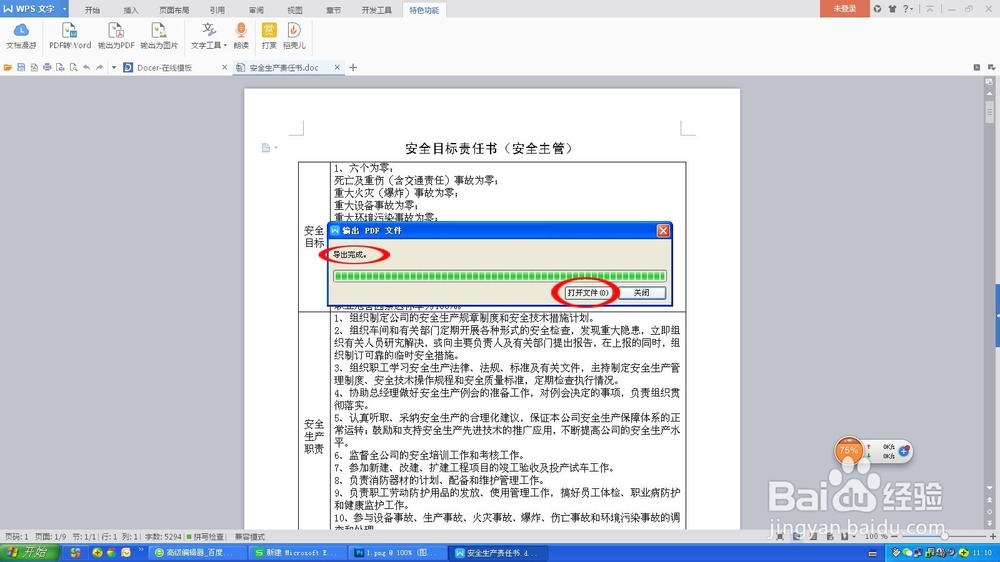Screen dimensions: 1000x562
Task: Switch to the 页面布局 ribbon tab
Action: pyautogui.click(x=174, y=10)
